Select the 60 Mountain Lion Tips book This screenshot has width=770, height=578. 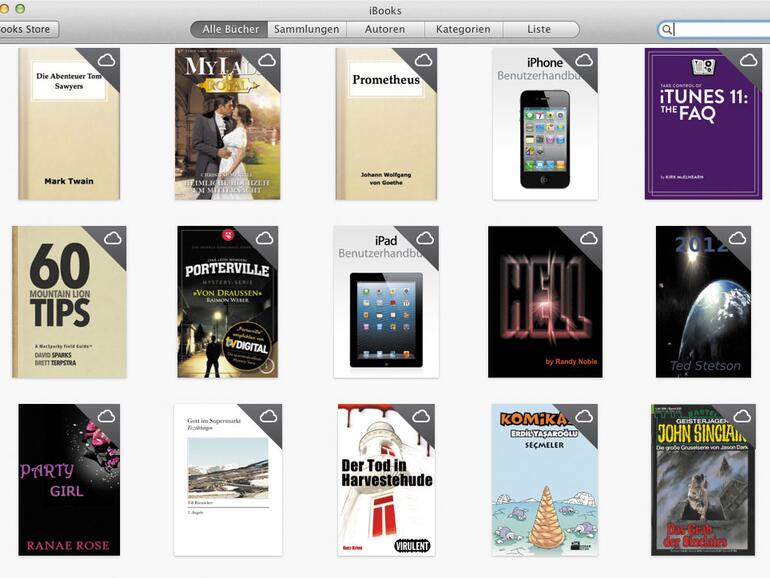(x=69, y=302)
